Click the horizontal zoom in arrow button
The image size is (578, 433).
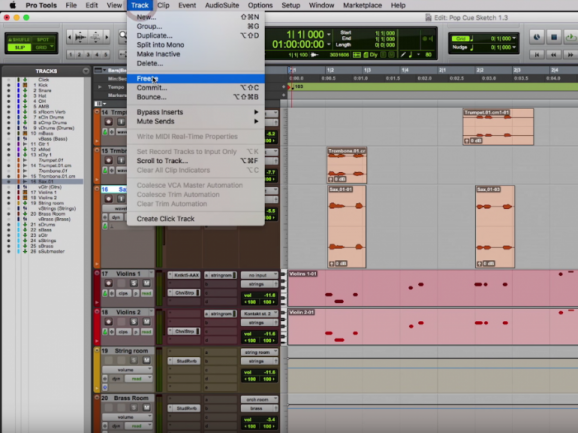[x=107, y=37]
